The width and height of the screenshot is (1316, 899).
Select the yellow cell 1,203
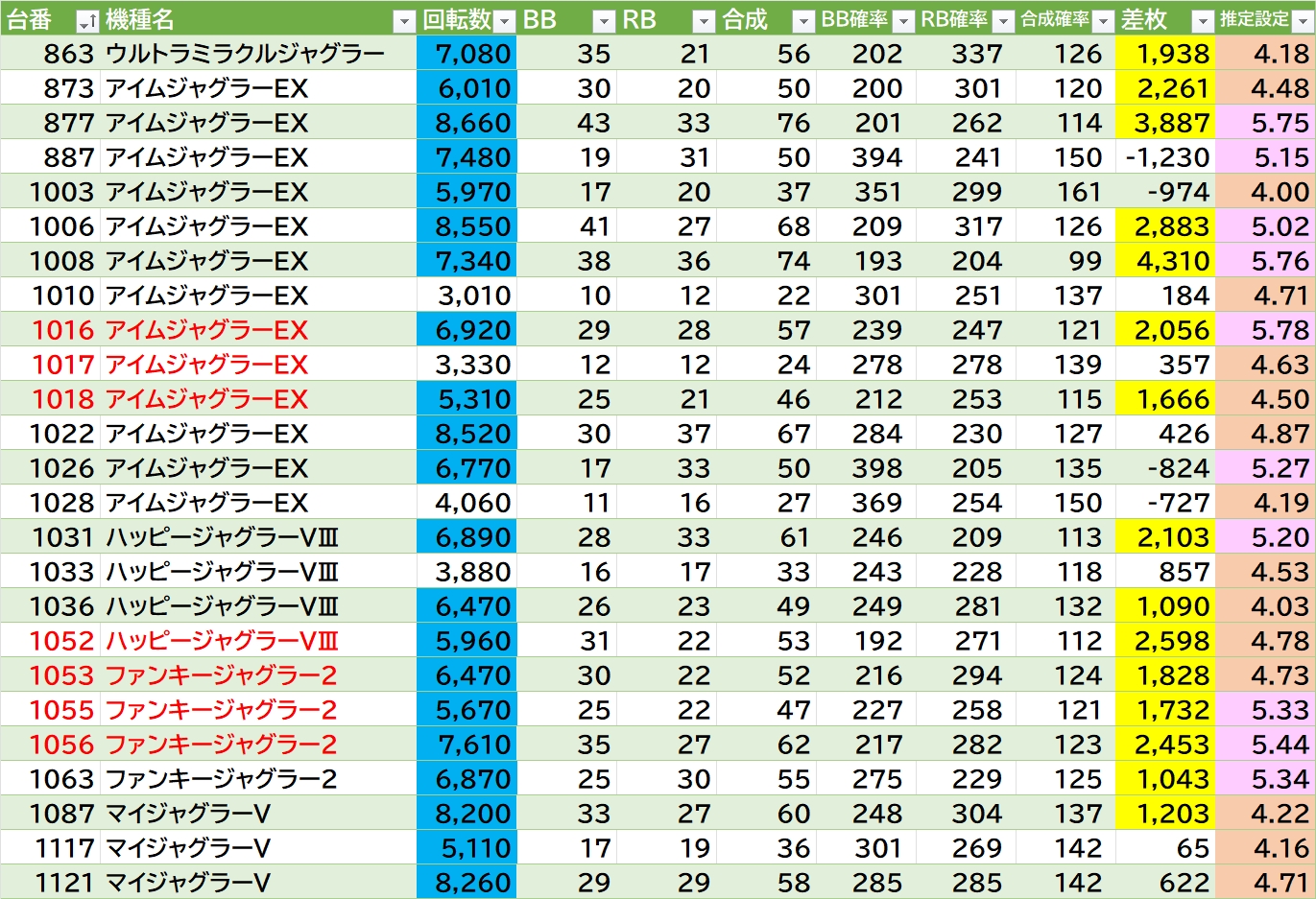point(1165,814)
